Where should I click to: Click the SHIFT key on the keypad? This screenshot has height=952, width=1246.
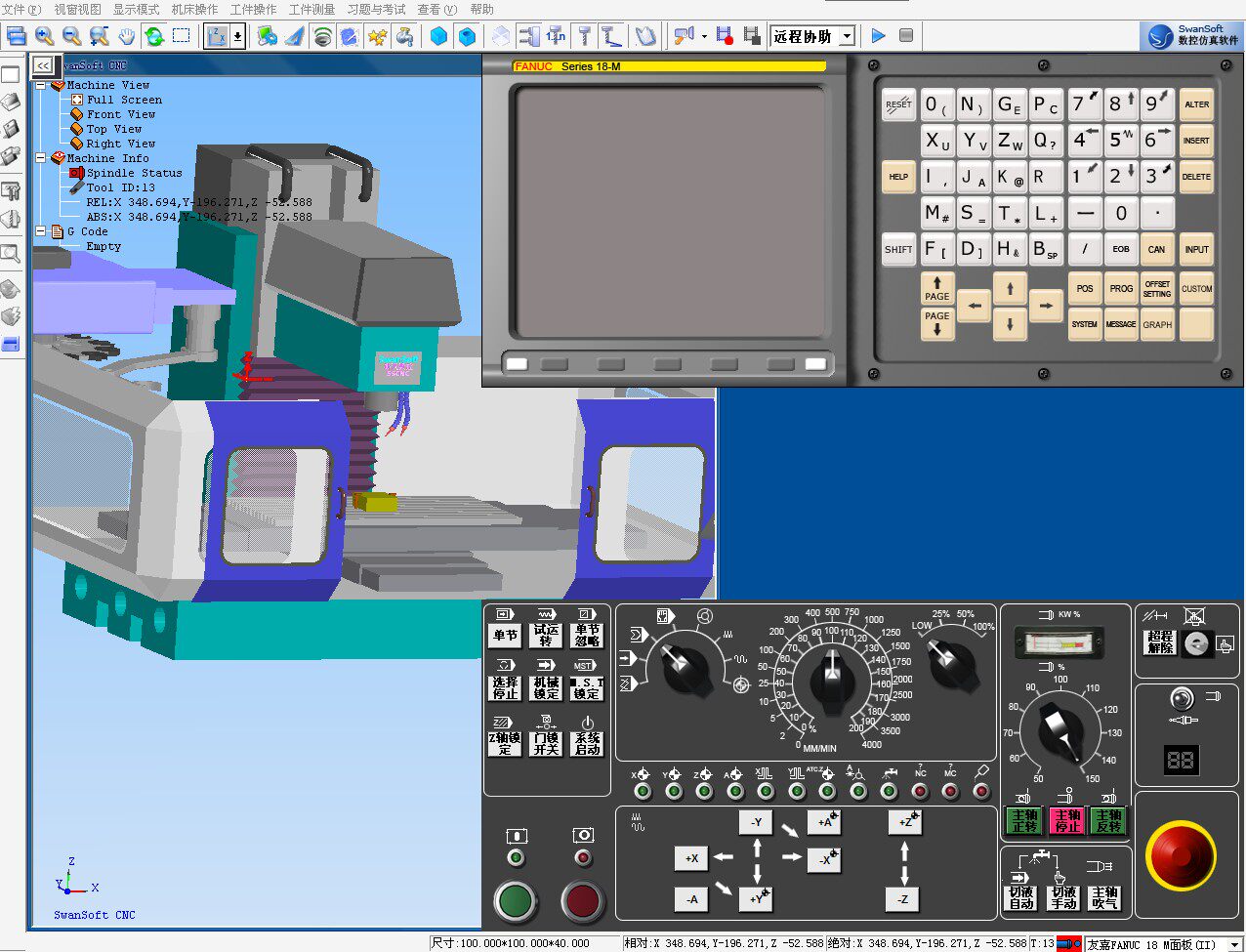coord(898,249)
